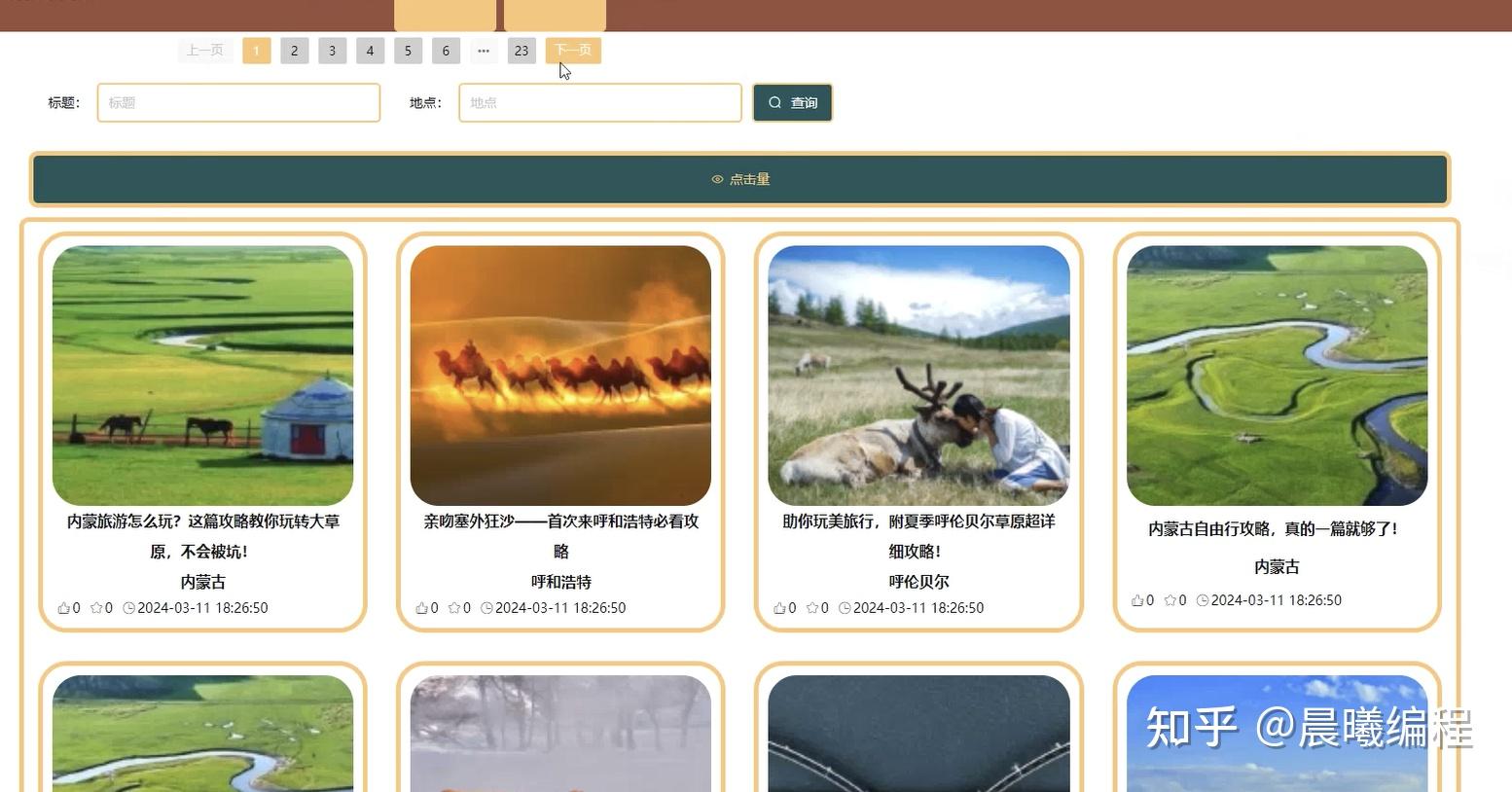Click the star icon on 内蒙古自由行攻略 card
The width and height of the screenshot is (1512, 792).
tap(1170, 600)
